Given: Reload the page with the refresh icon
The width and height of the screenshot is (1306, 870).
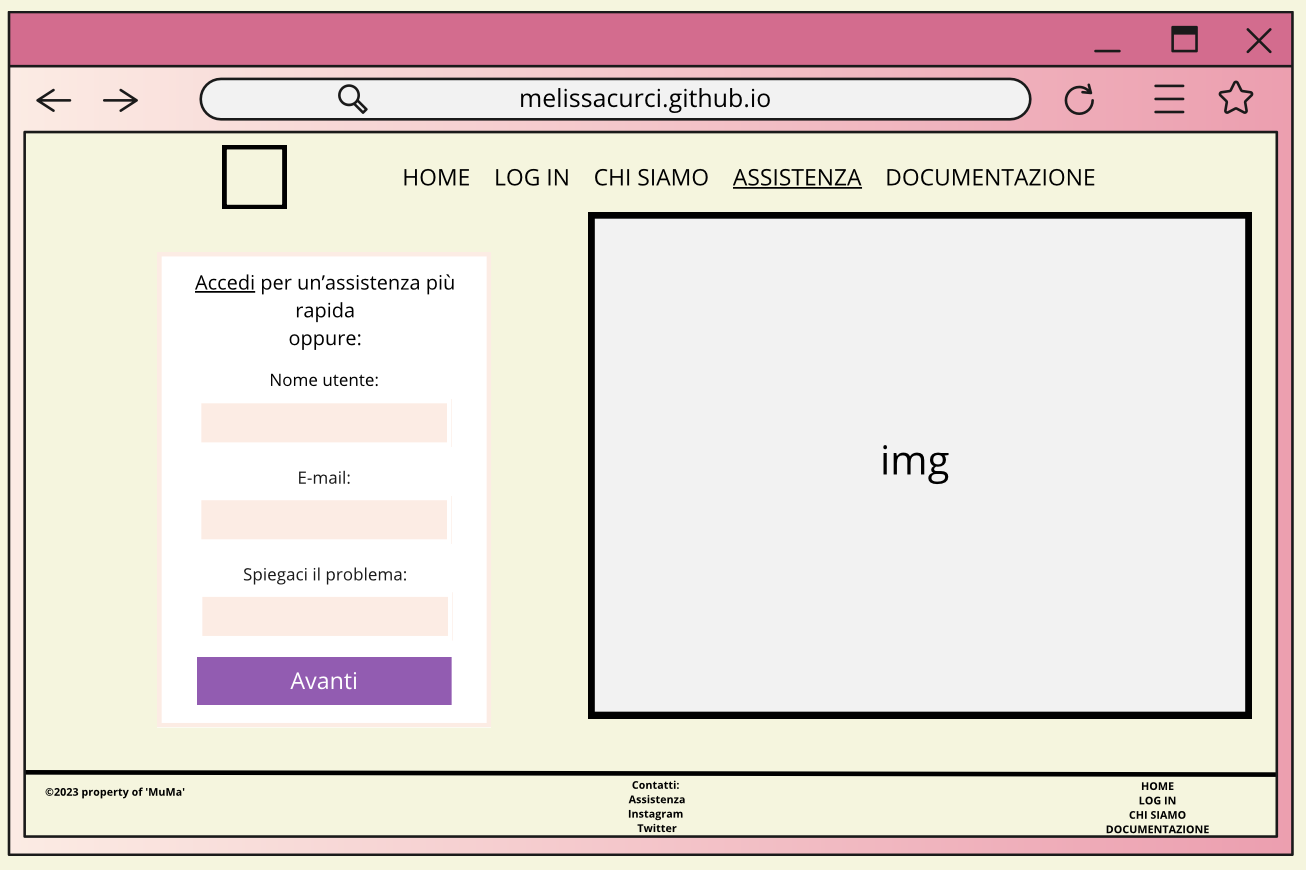Looking at the screenshot, I should click(1079, 100).
